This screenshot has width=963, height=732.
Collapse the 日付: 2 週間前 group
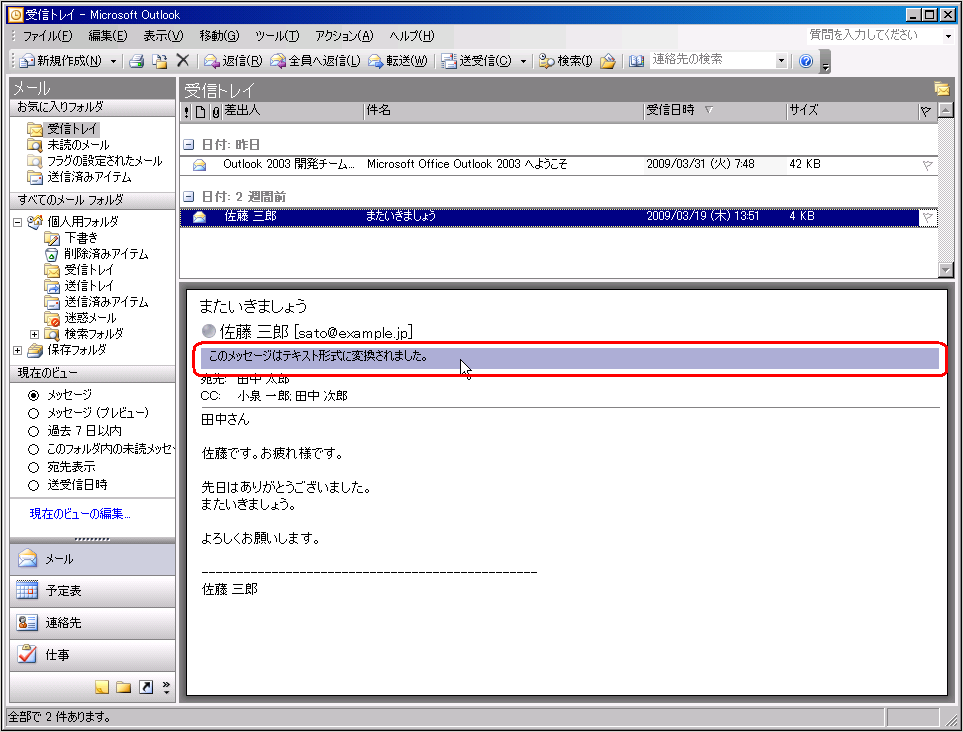pyautogui.click(x=189, y=197)
